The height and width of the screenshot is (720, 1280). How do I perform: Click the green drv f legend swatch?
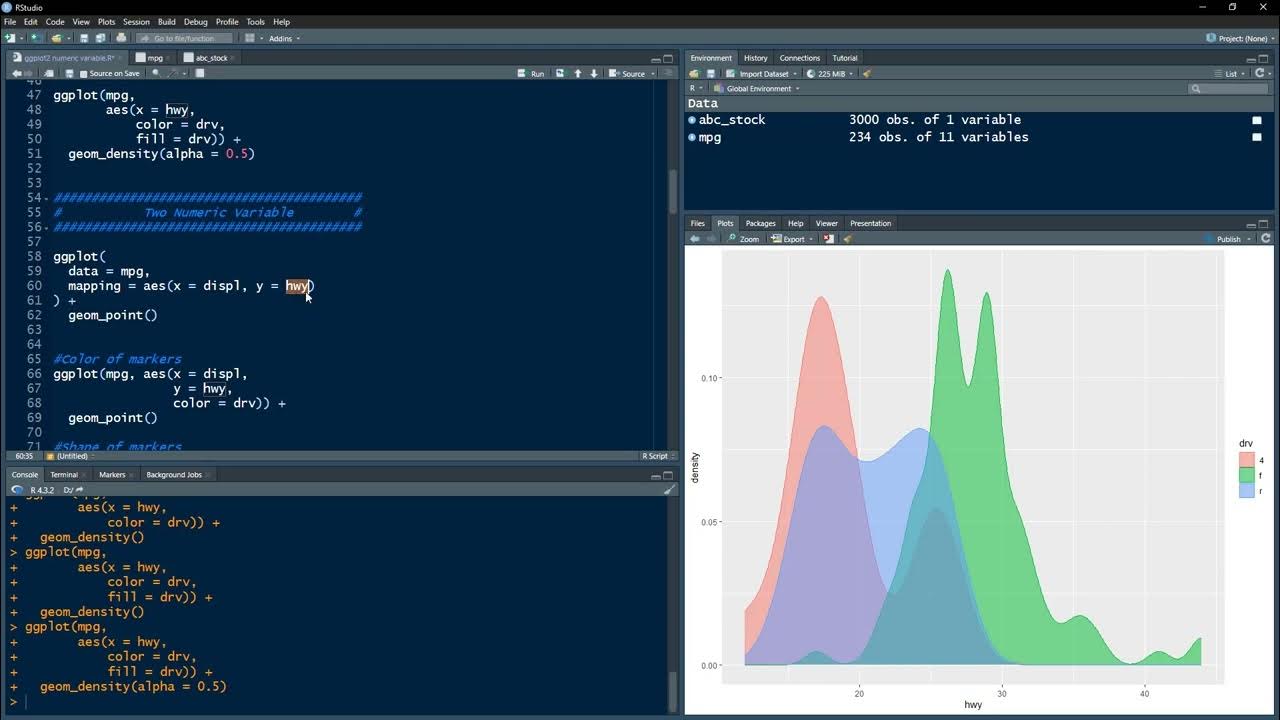tap(1247, 475)
